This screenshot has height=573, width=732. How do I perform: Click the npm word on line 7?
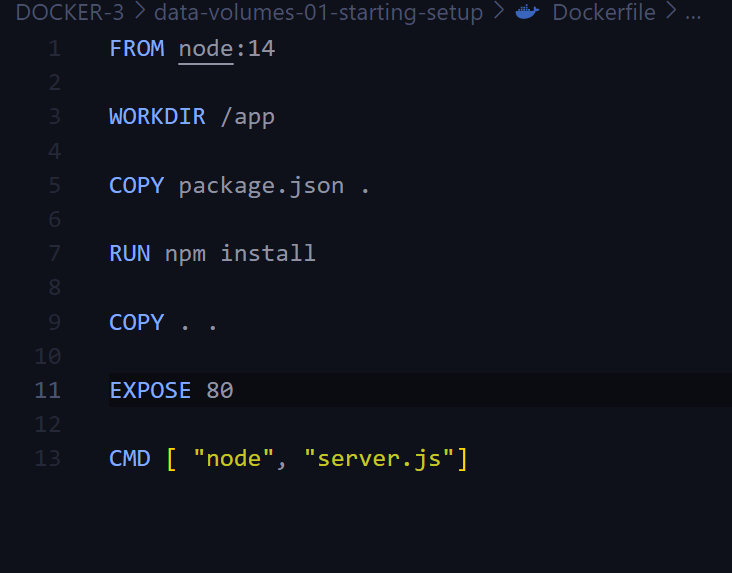click(x=185, y=255)
